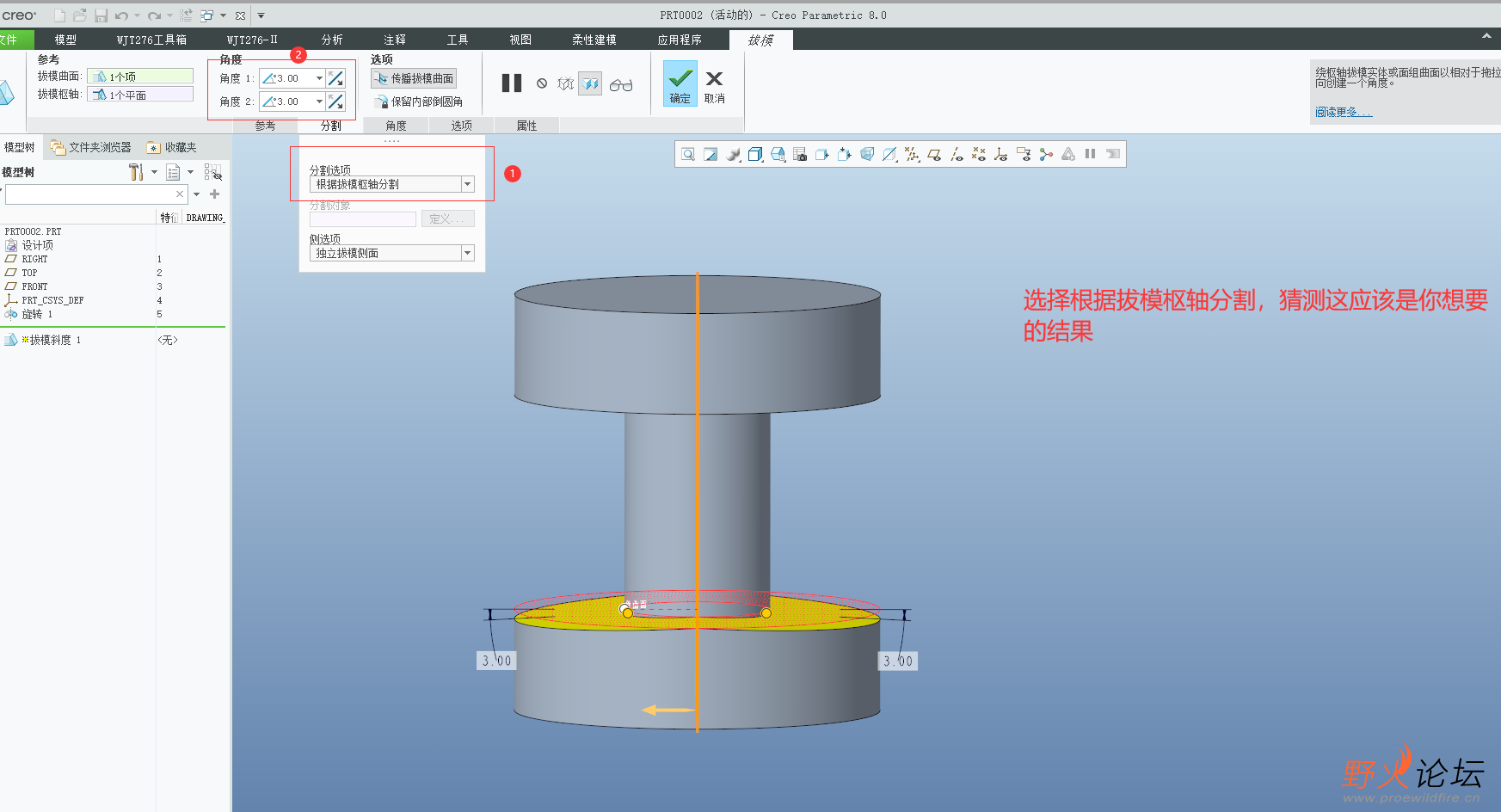The width and height of the screenshot is (1501, 812).
Task: Open the Options (选项) panel tab
Action: (462, 126)
